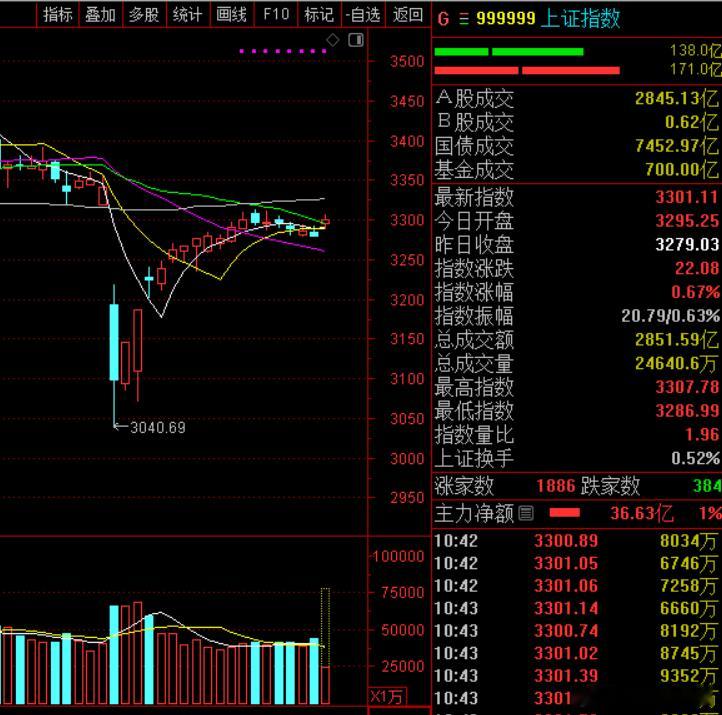Image resolution: width=722 pixels, height=715 pixels.
Task: Click the diamond icon above chart
Action: pyautogui.click(x=333, y=40)
